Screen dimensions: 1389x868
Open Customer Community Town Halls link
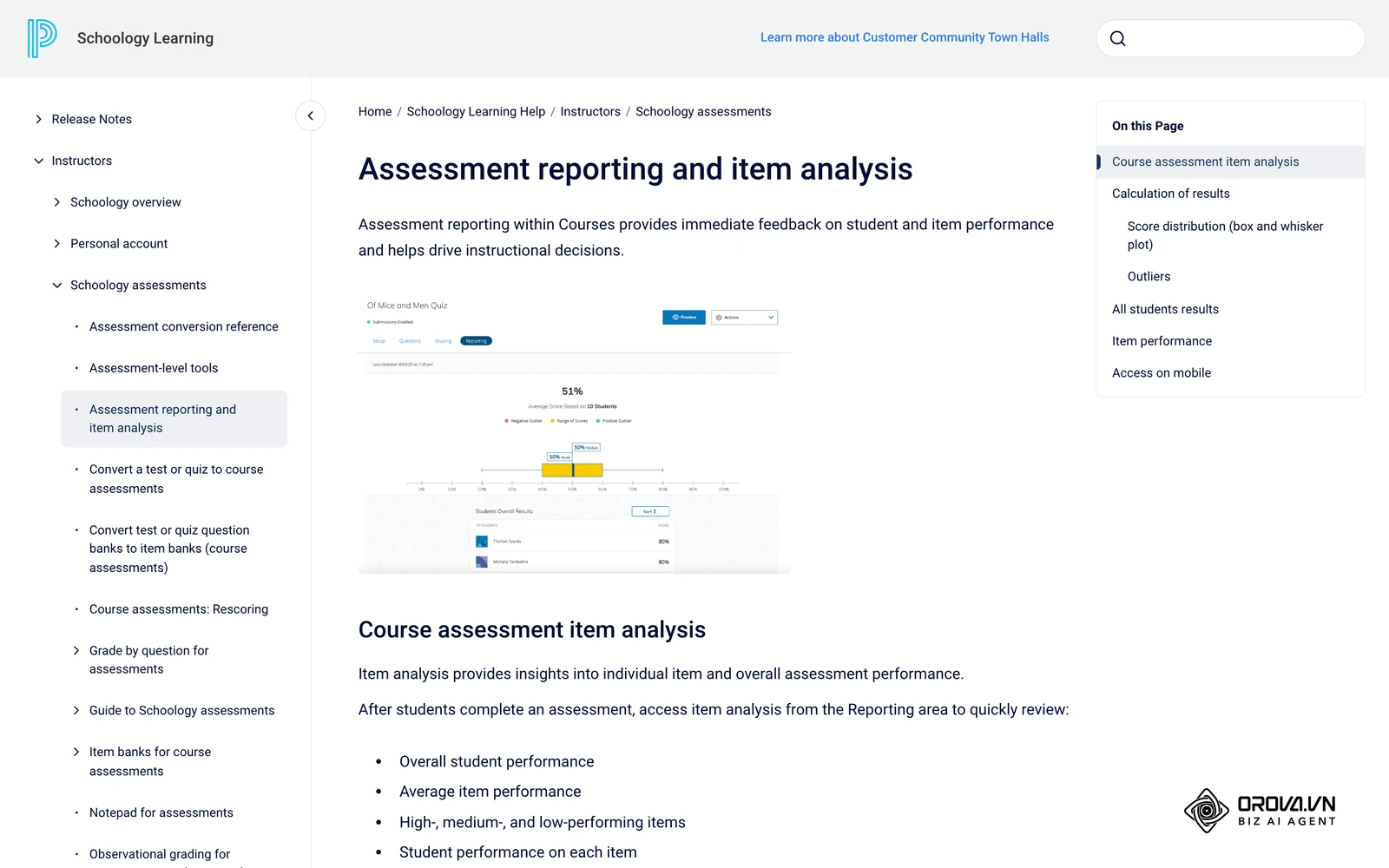[x=905, y=37]
